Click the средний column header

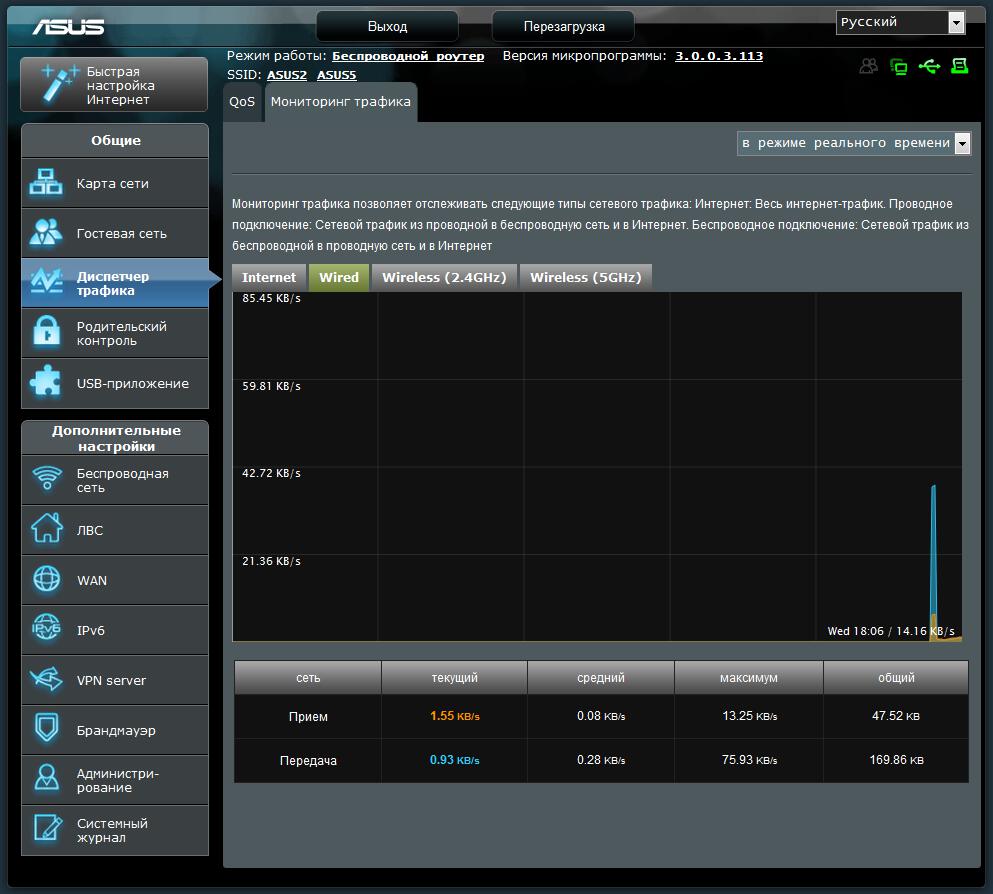click(601, 677)
